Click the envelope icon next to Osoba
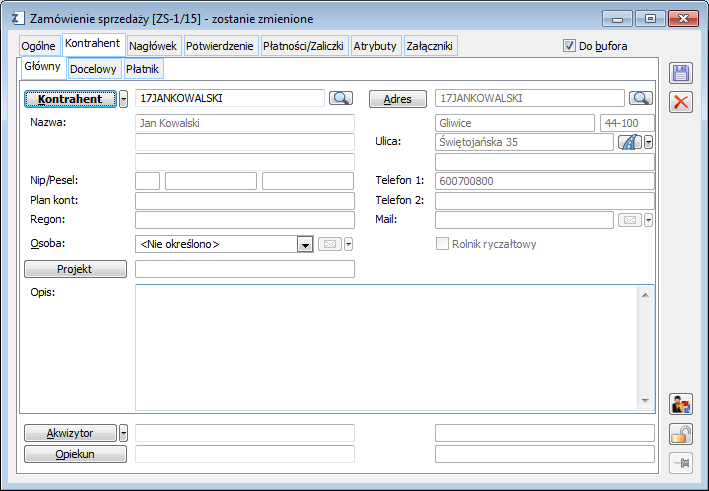The width and height of the screenshot is (709, 491). (330, 244)
